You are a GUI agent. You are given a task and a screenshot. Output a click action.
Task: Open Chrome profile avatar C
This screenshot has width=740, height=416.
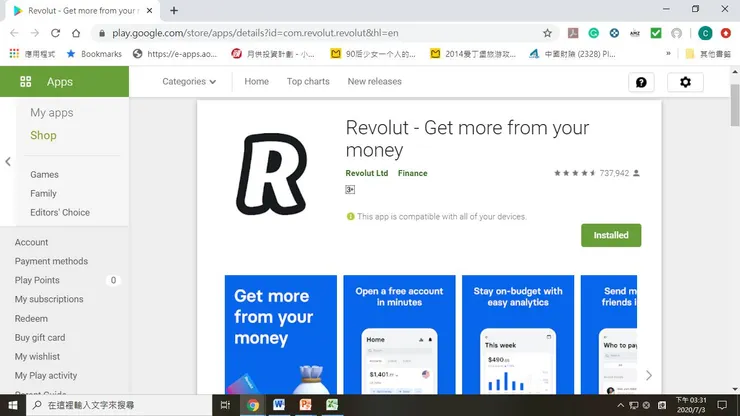click(705, 33)
